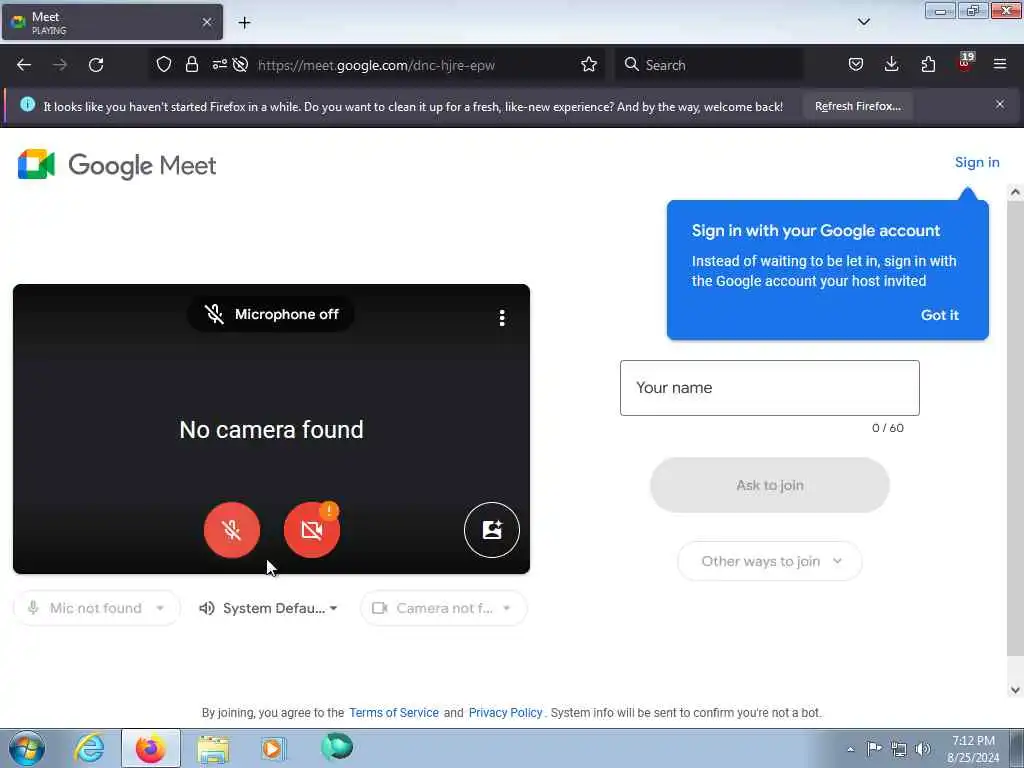Open System Default speaker dropdown

pyautogui.click(x=269, y=608)
